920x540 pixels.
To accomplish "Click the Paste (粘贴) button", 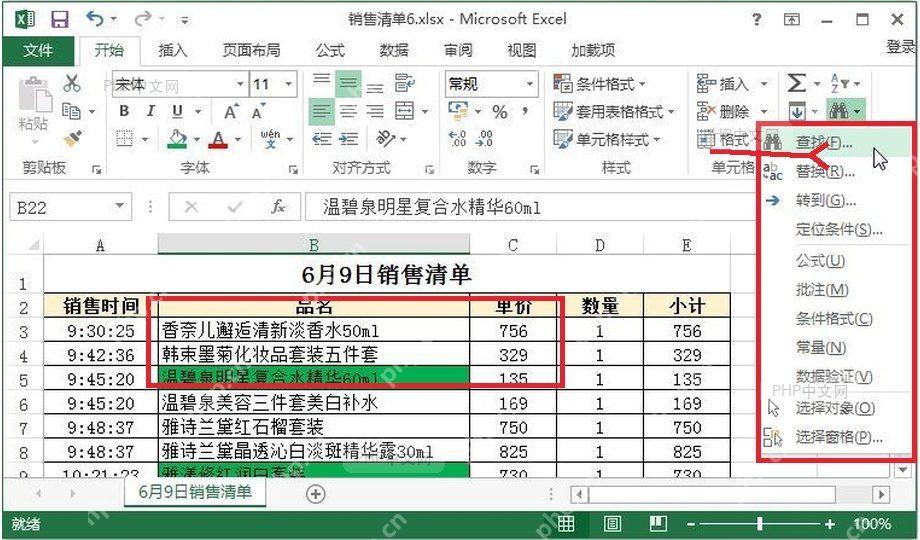I will point(33,110).
